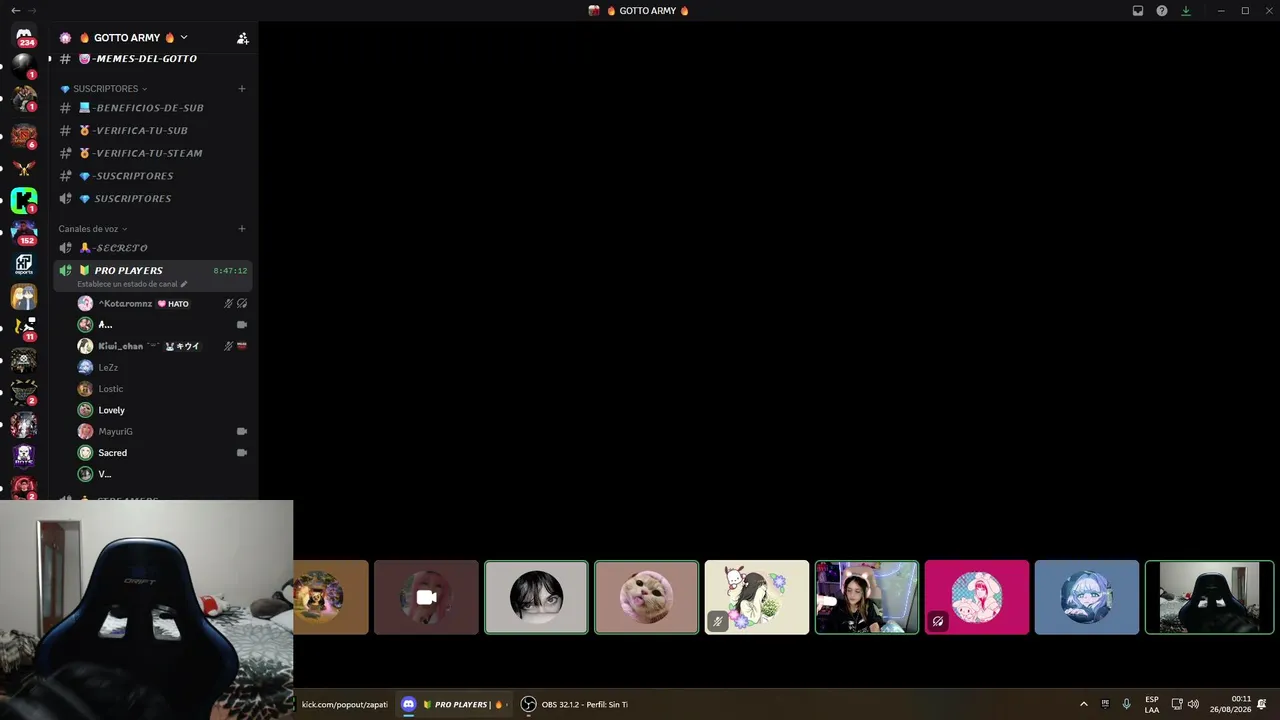Image resolution: width=1280 pixels, height=720 pixels.
Task: Open OBS 32.1.2 from the taskbar
Action: click(x=575, y=704)
